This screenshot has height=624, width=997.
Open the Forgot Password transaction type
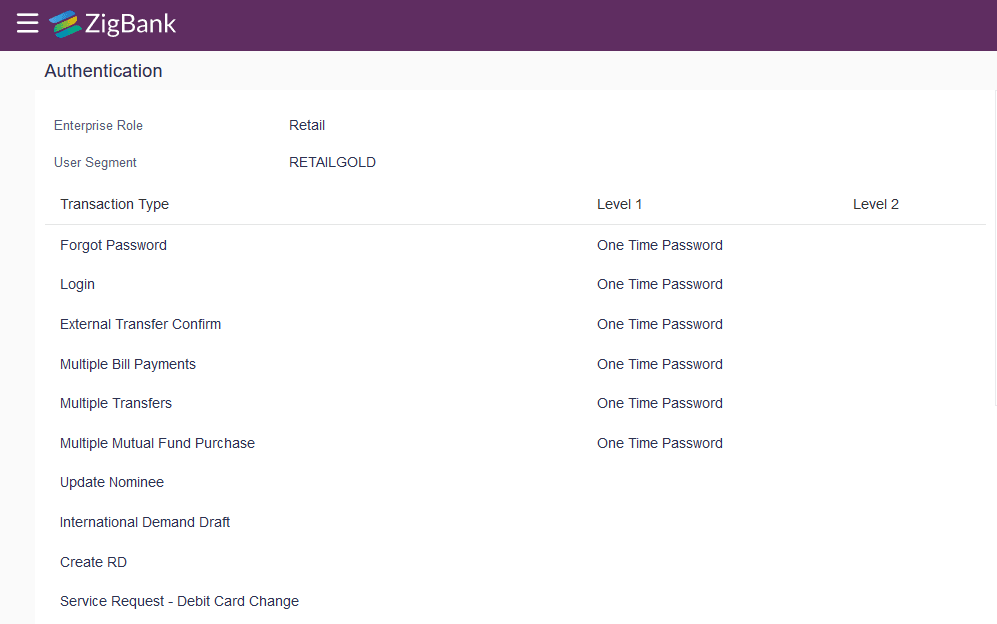113,245
